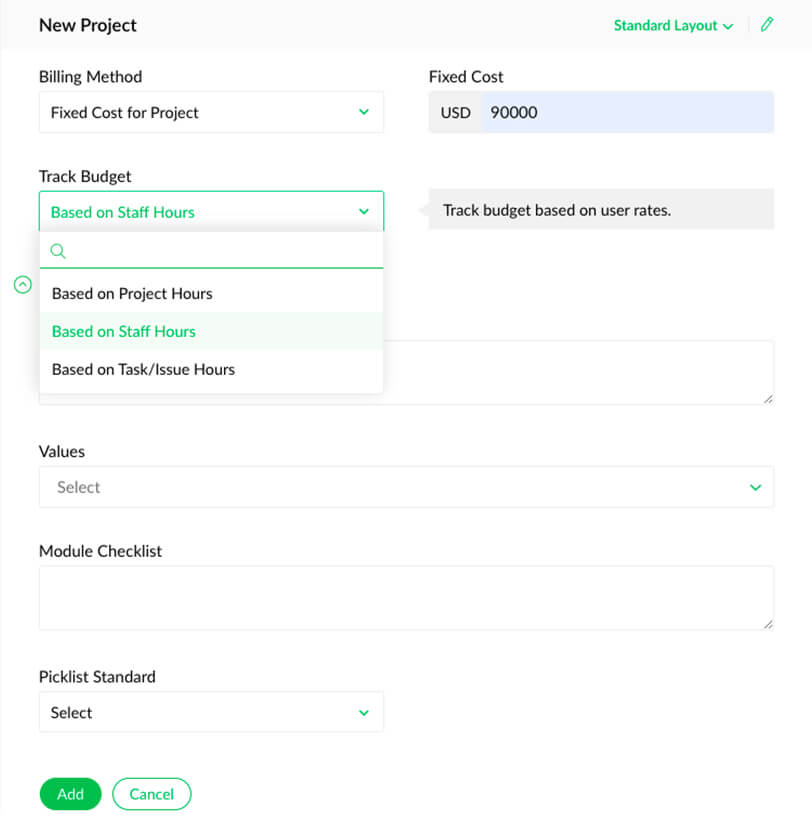
Task: Open the Standard Layout dropdown
Action: click(673, 25)
